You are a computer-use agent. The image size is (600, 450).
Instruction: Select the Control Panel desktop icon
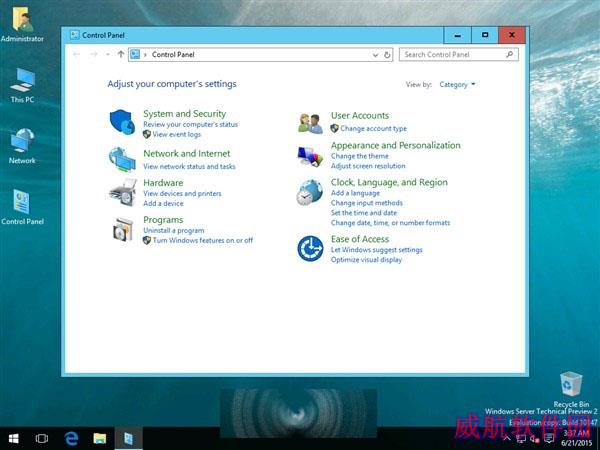[22, 201]
